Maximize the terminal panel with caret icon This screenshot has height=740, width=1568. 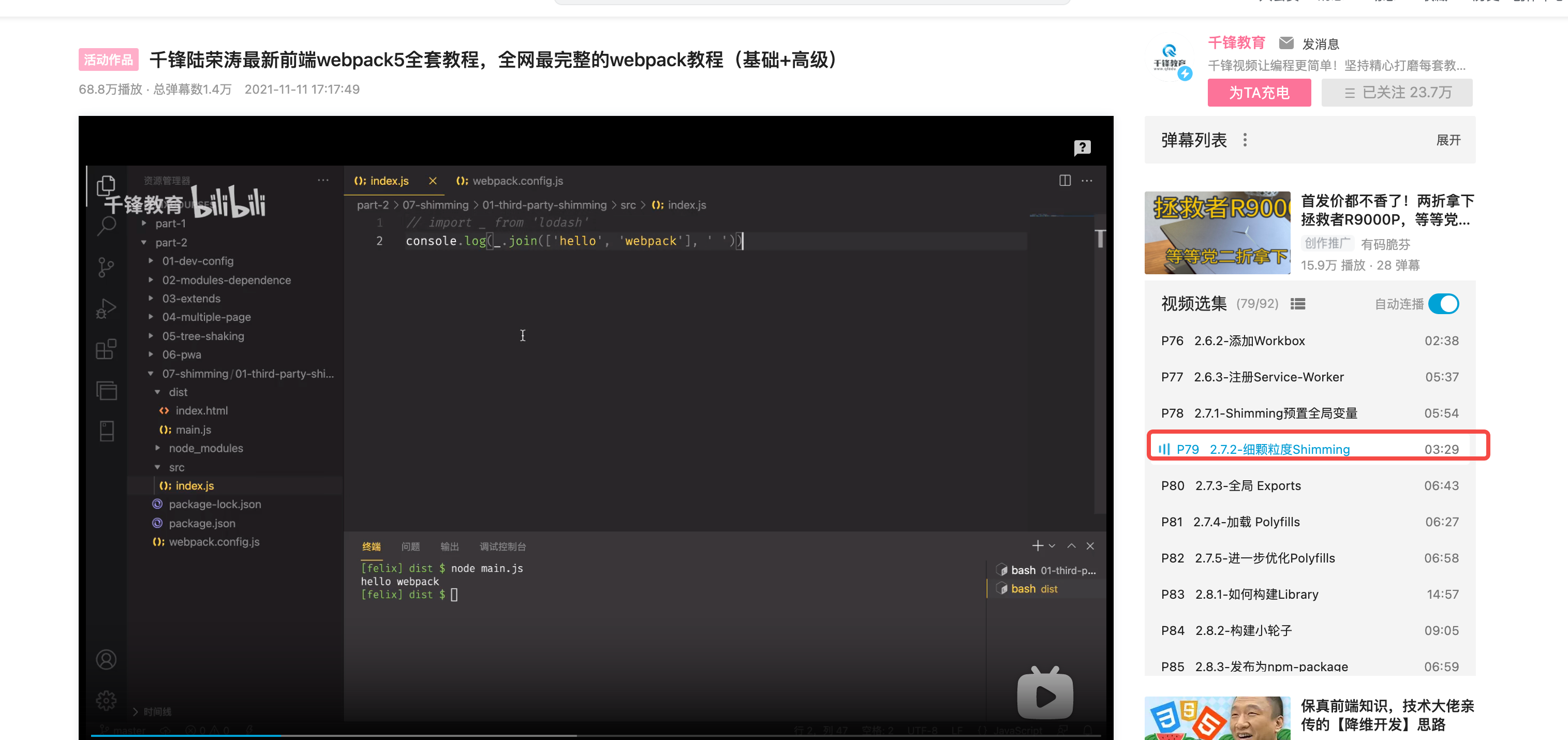coord(1071,546)
